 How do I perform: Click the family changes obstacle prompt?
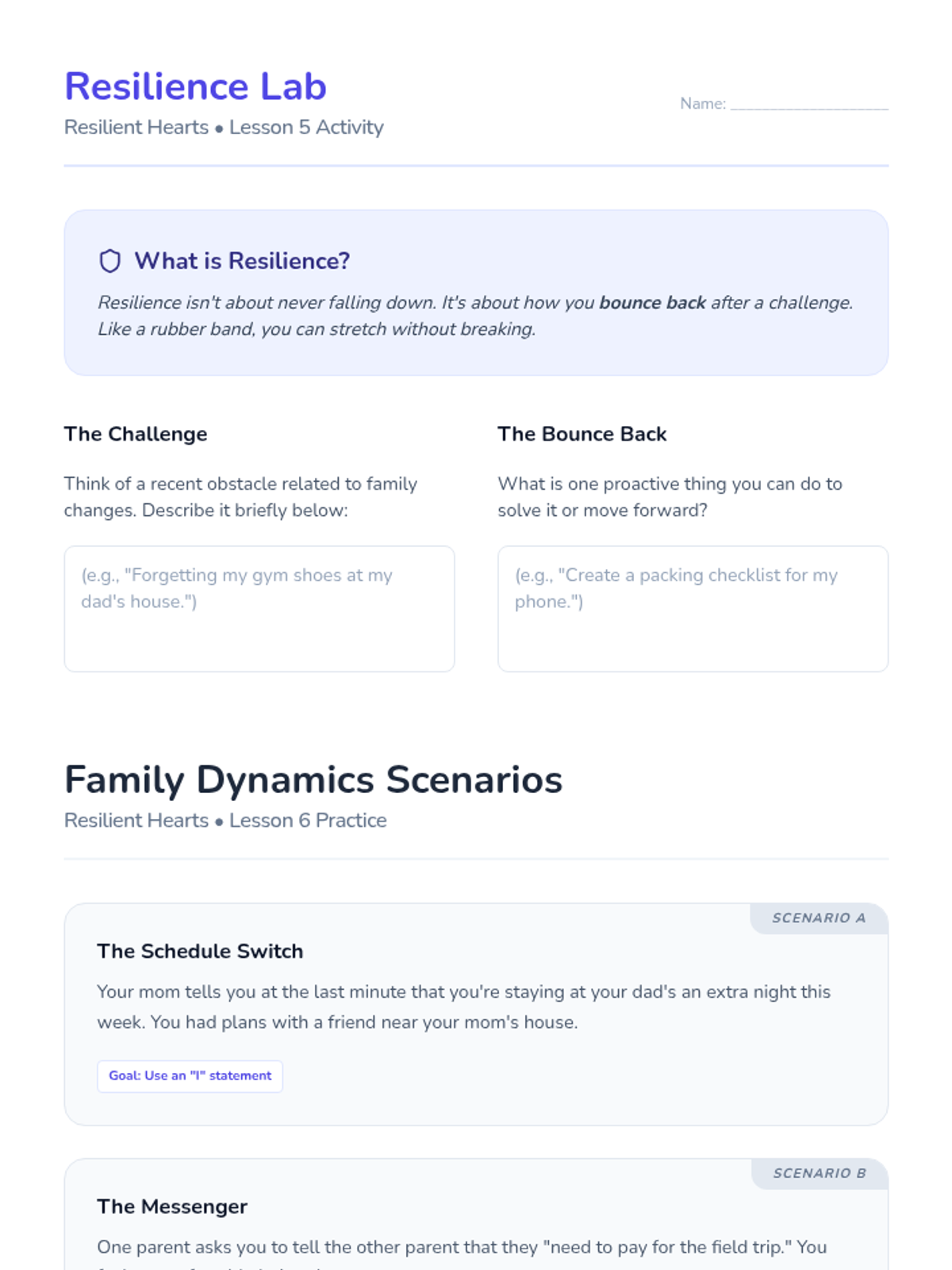(x=240, y=497)
